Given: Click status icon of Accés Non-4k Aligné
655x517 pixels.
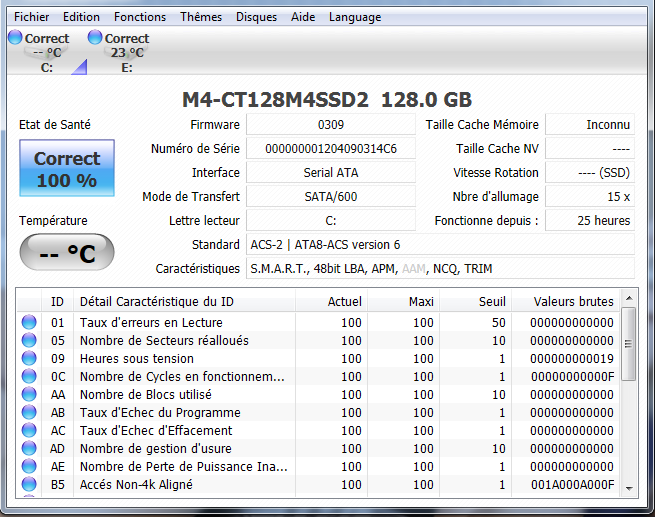Looking at the screenshot, I should click(29, 484).
